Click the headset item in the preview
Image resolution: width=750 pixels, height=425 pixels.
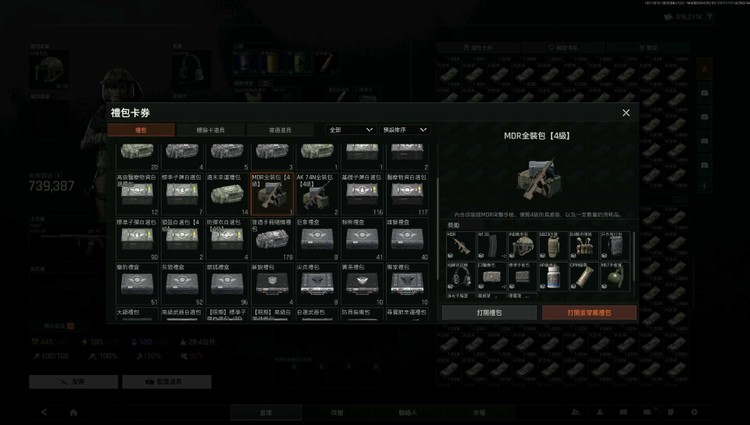[460, 276]
